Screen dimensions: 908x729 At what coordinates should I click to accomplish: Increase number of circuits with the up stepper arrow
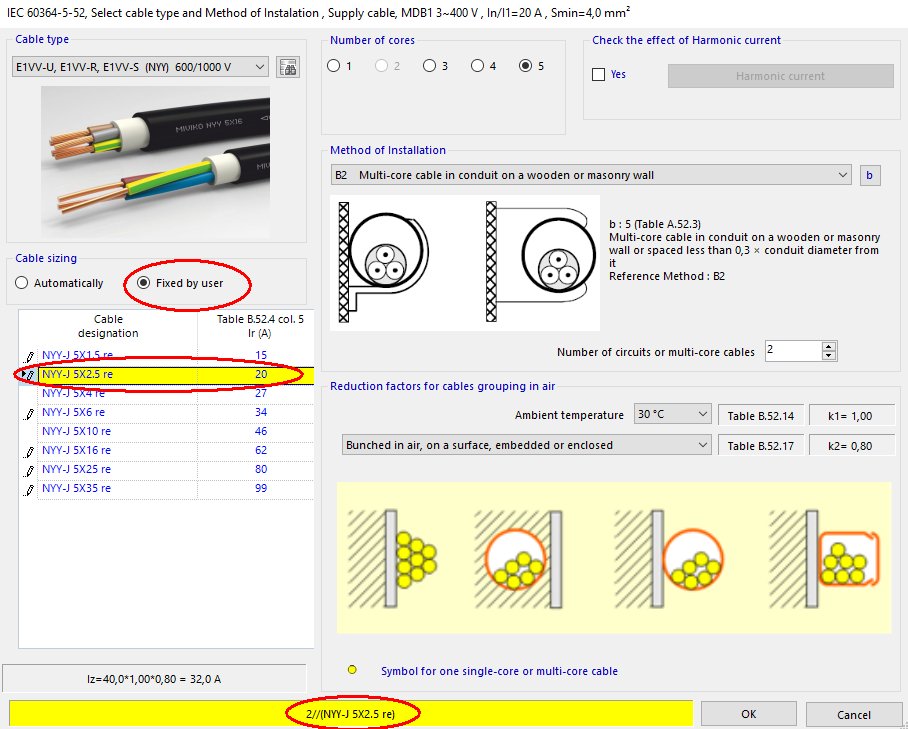(828, 345)
